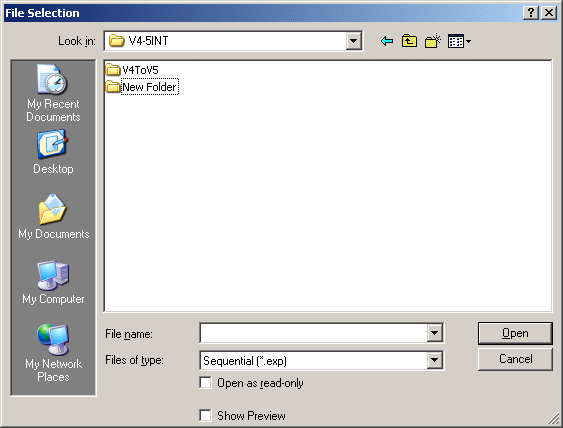Open My Network Places shortcut
Image resolution: width=563 pixels, height=428 pixels.
(x=53, y=353)
